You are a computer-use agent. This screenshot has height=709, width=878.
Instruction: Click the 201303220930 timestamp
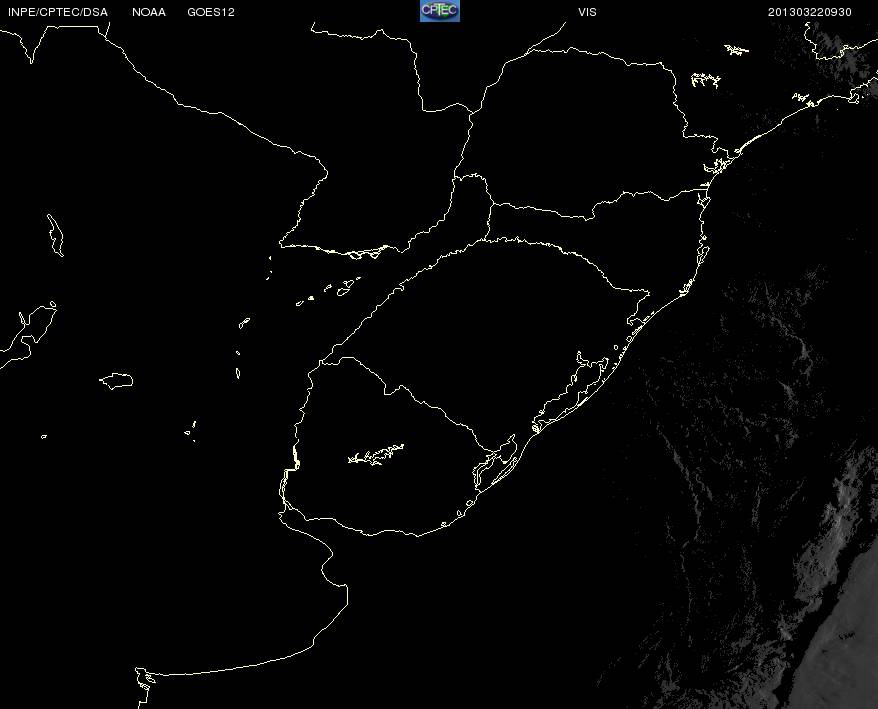pos(810,12)
